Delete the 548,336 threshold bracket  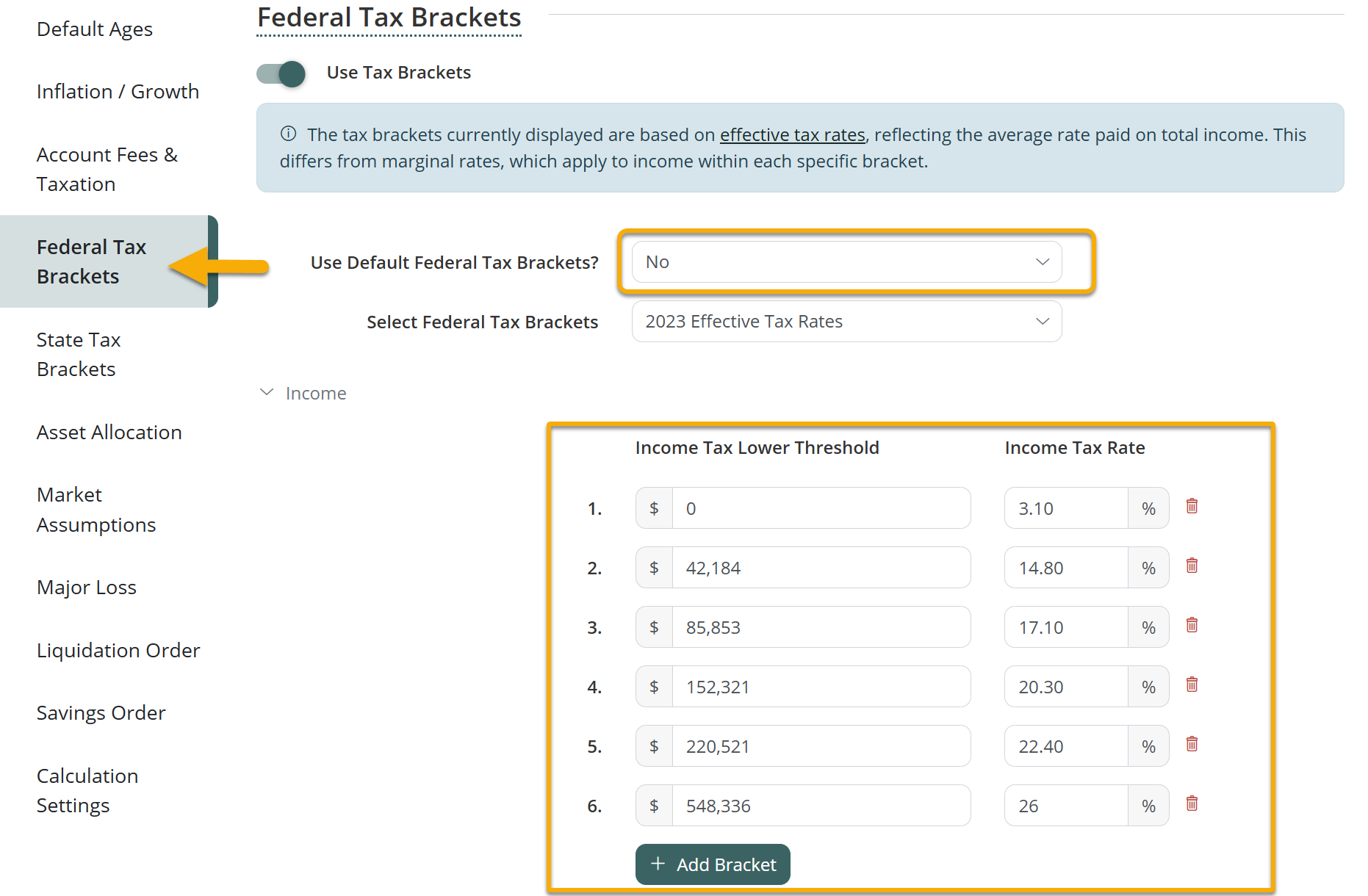1192,804
